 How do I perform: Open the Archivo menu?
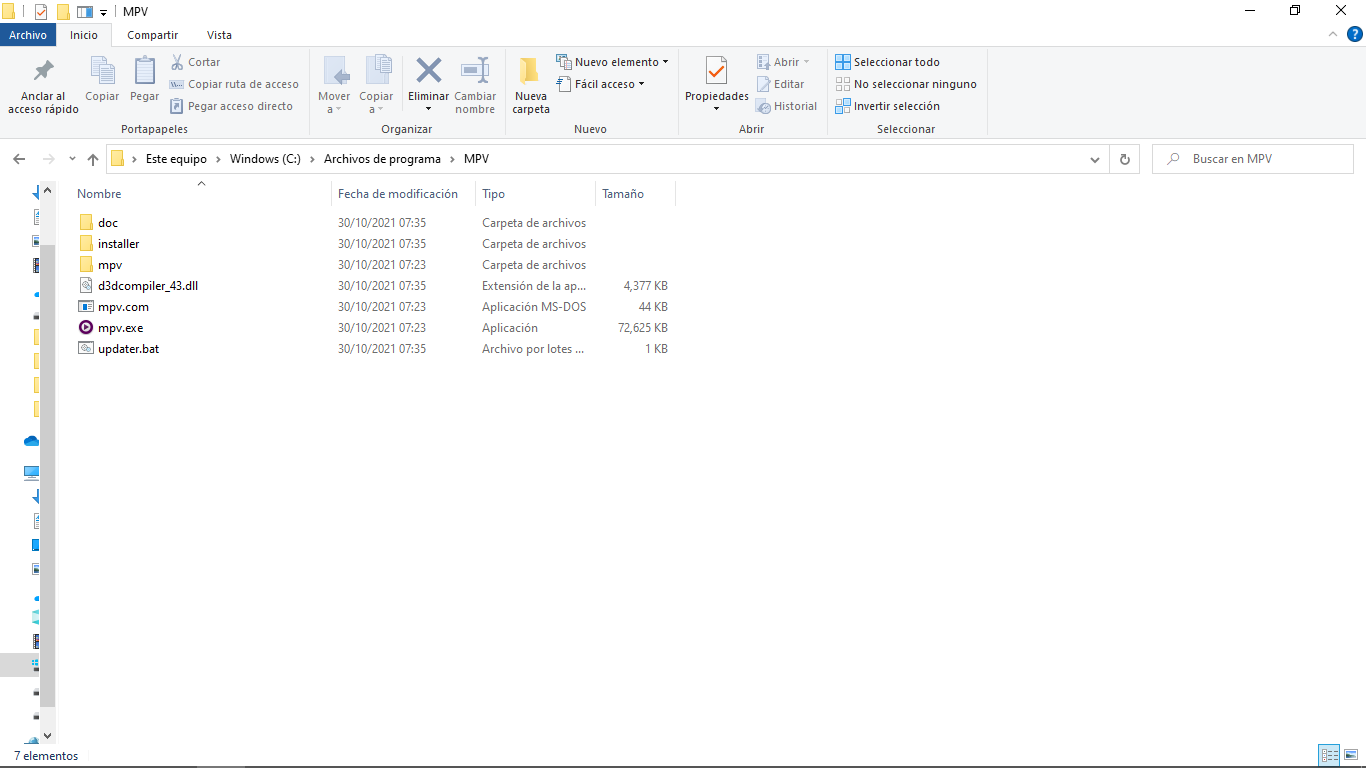[28, 34]
